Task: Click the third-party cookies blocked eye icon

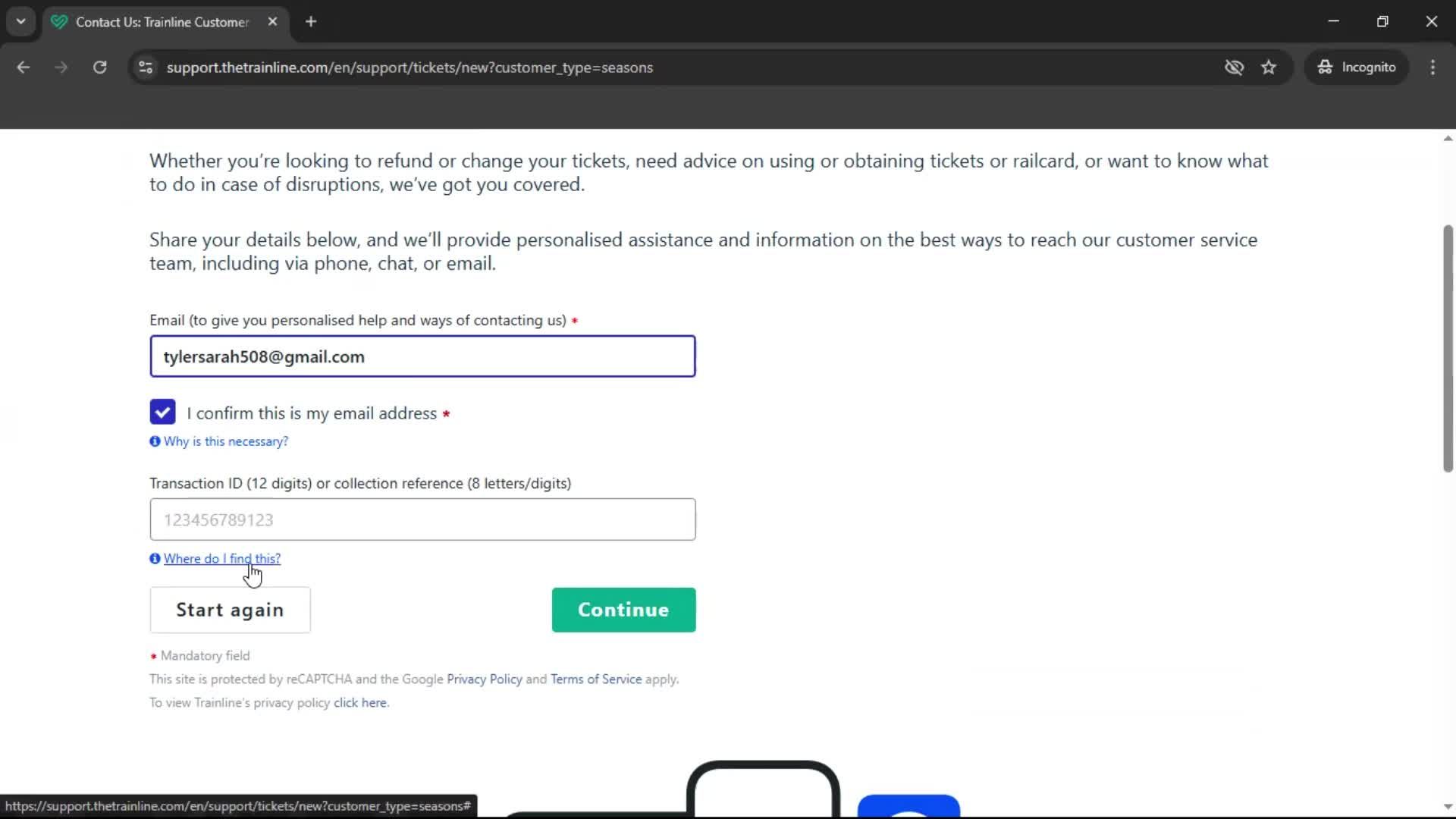Action: coord(1235,67)
